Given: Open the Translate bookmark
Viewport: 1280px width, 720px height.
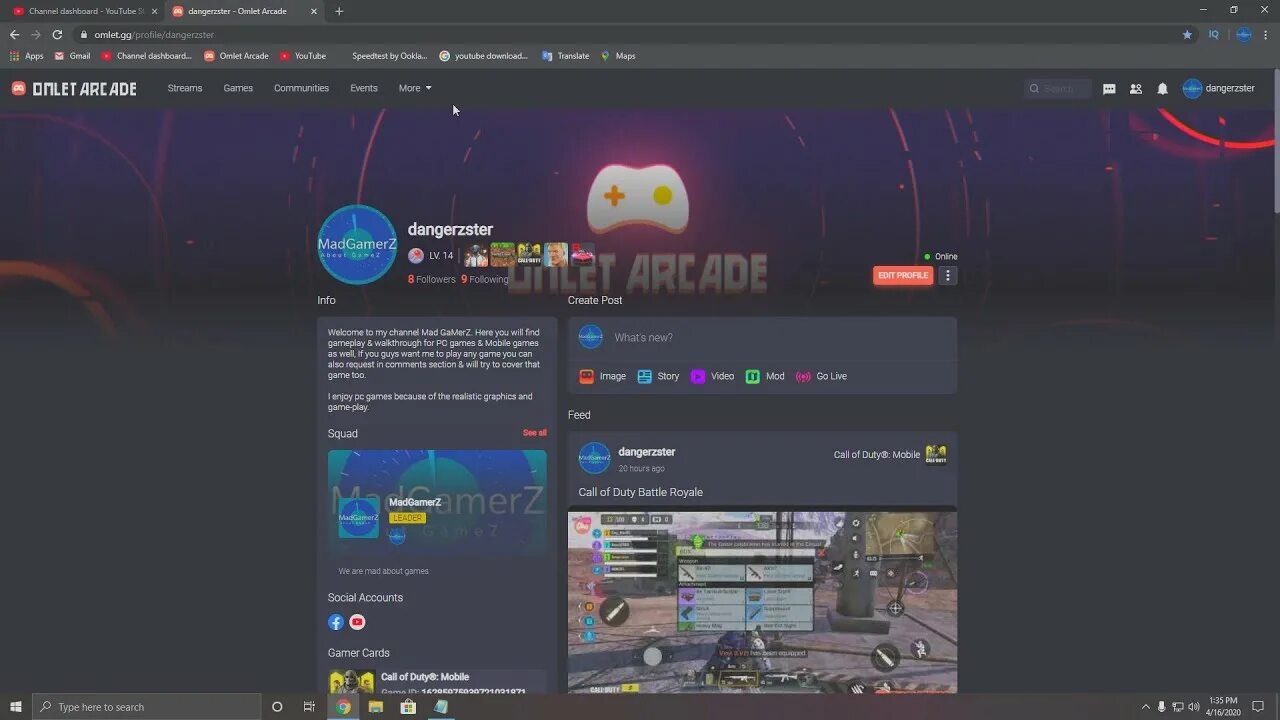Looking at the screenshot, I should [x=566, y=56].
